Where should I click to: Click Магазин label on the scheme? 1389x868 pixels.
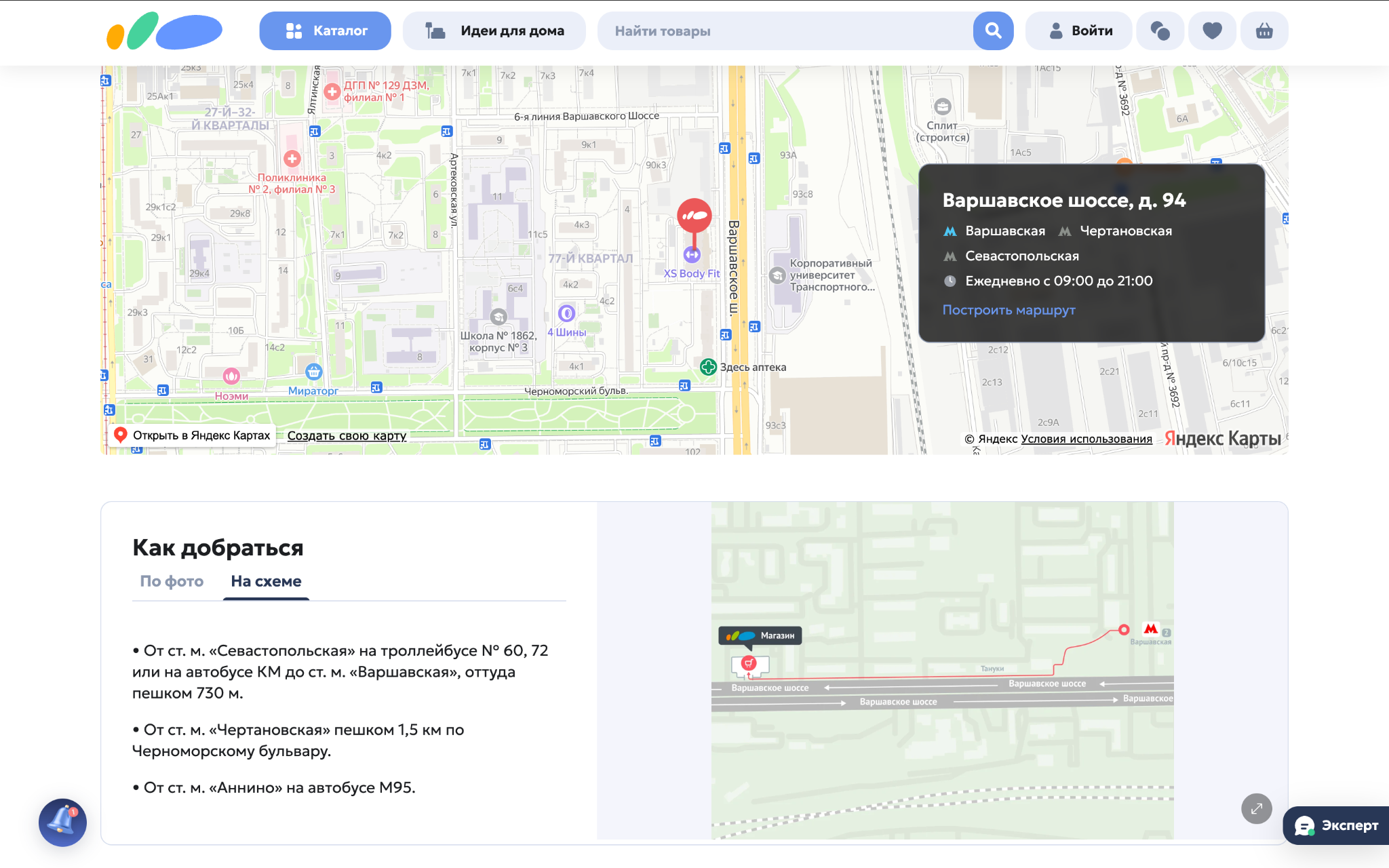tap(760, 635)
